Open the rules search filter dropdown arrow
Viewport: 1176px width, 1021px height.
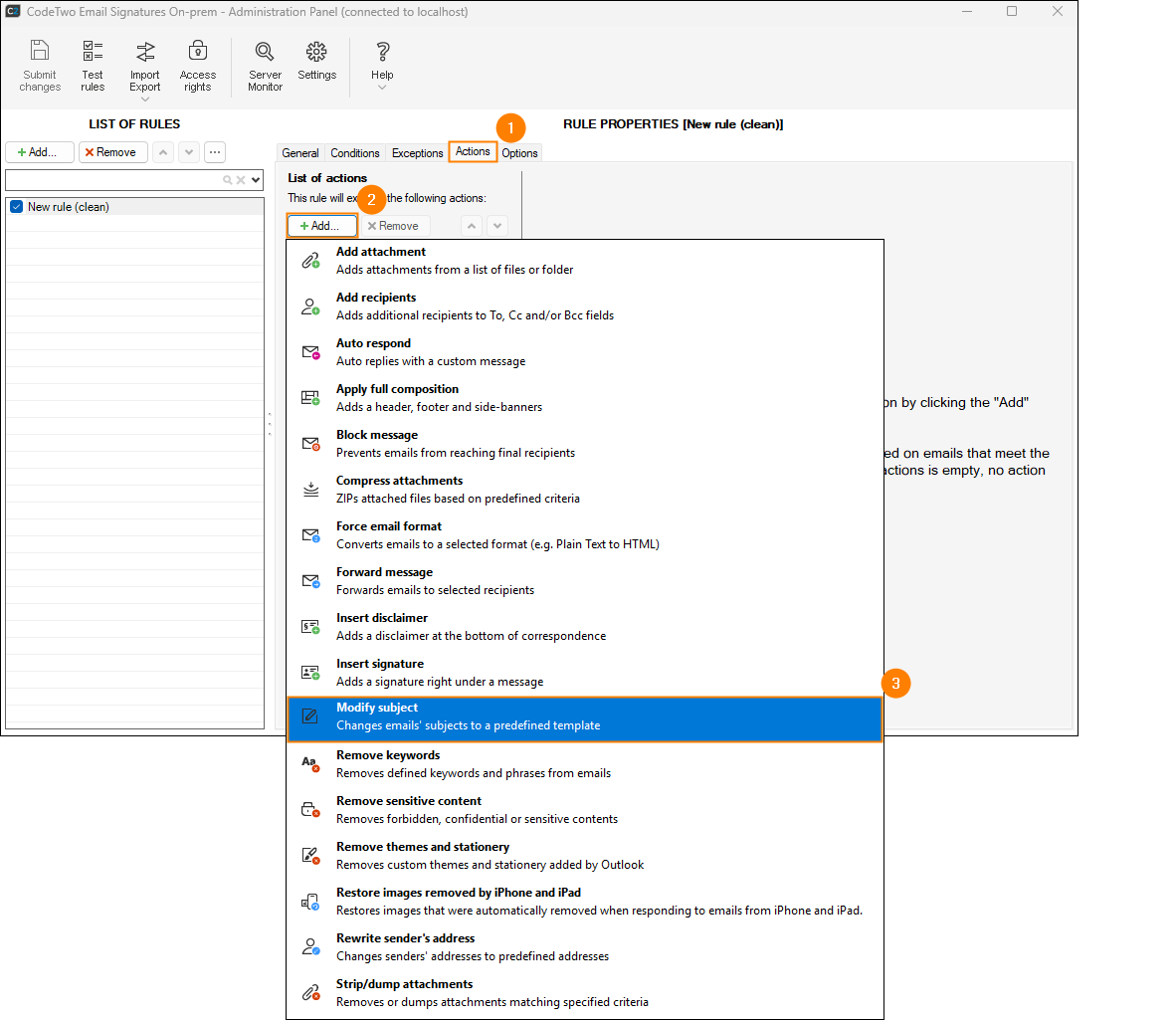point(256,180)
